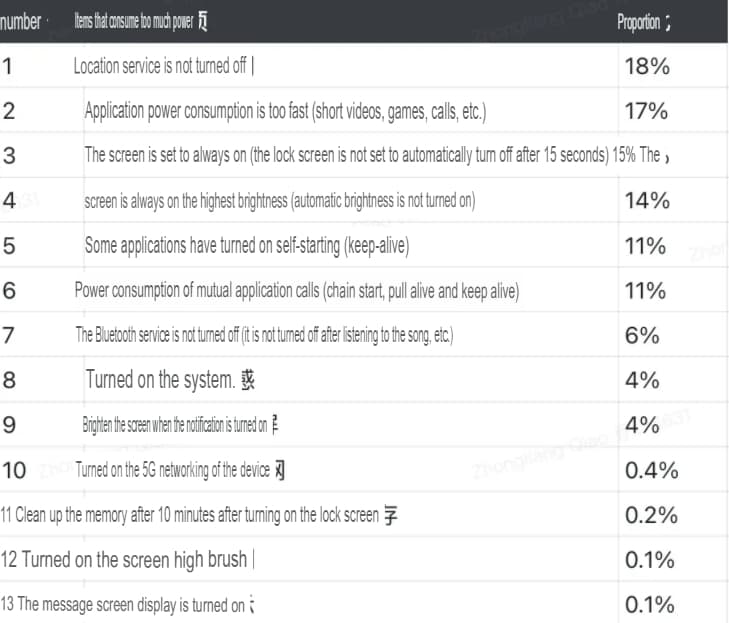
Task: Click the Bluetooth service row text
Action: pos(265,335)
